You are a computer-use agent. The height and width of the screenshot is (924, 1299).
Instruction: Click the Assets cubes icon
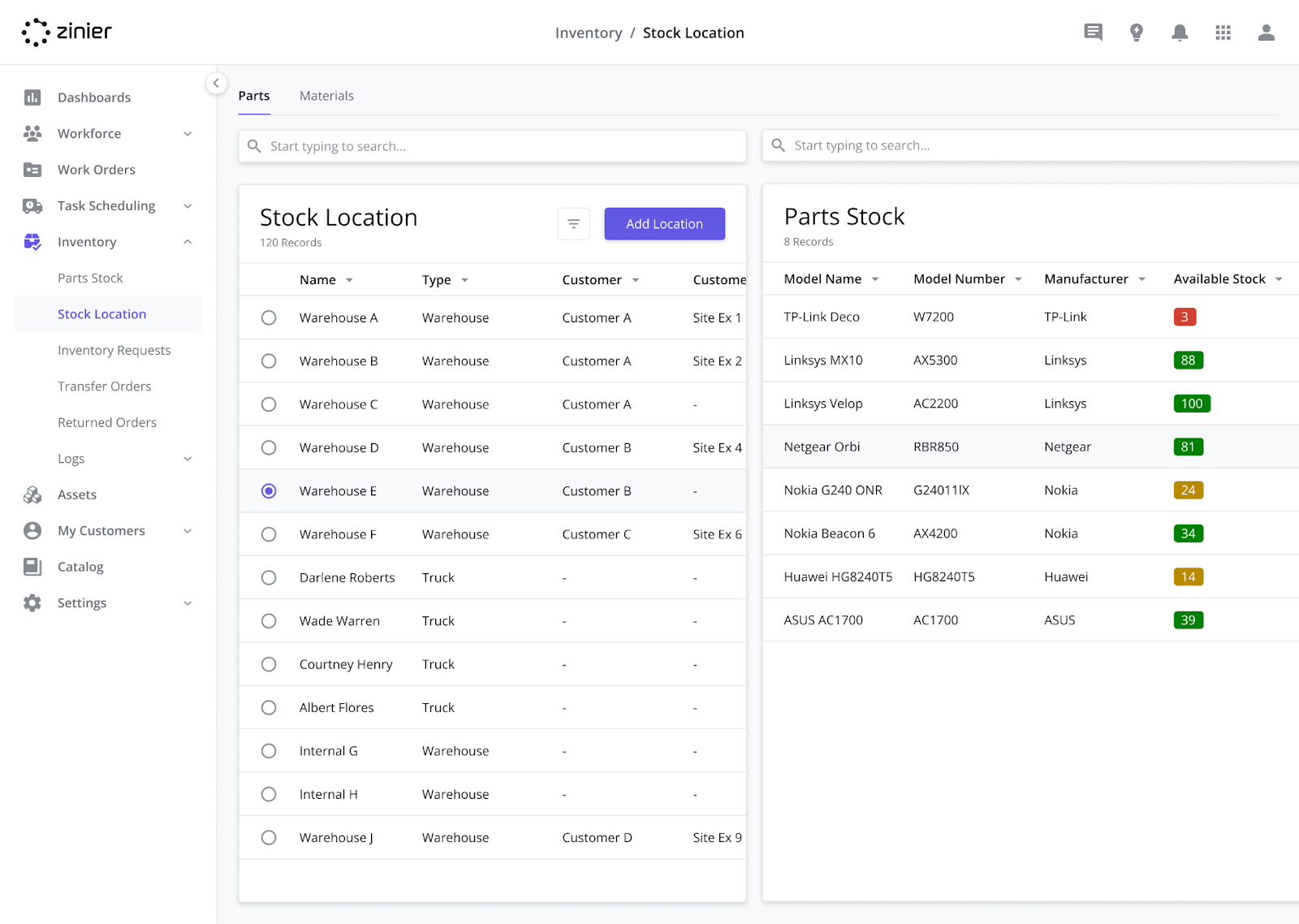[32, 494]
